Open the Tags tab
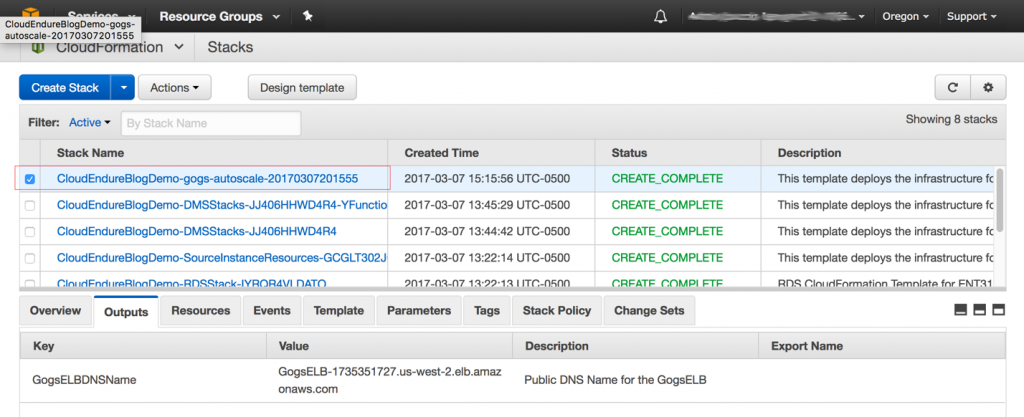This screenshot has height=417, width=1024. tap(487, 311)
